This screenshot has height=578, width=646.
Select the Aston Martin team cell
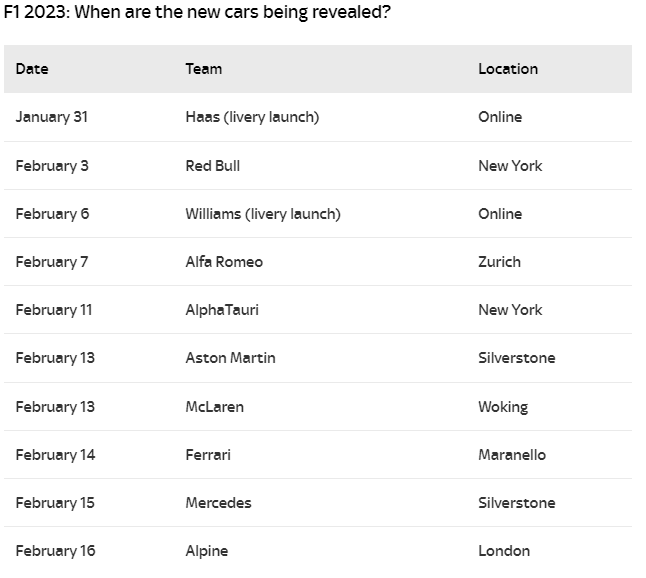[x=230, y=358]
